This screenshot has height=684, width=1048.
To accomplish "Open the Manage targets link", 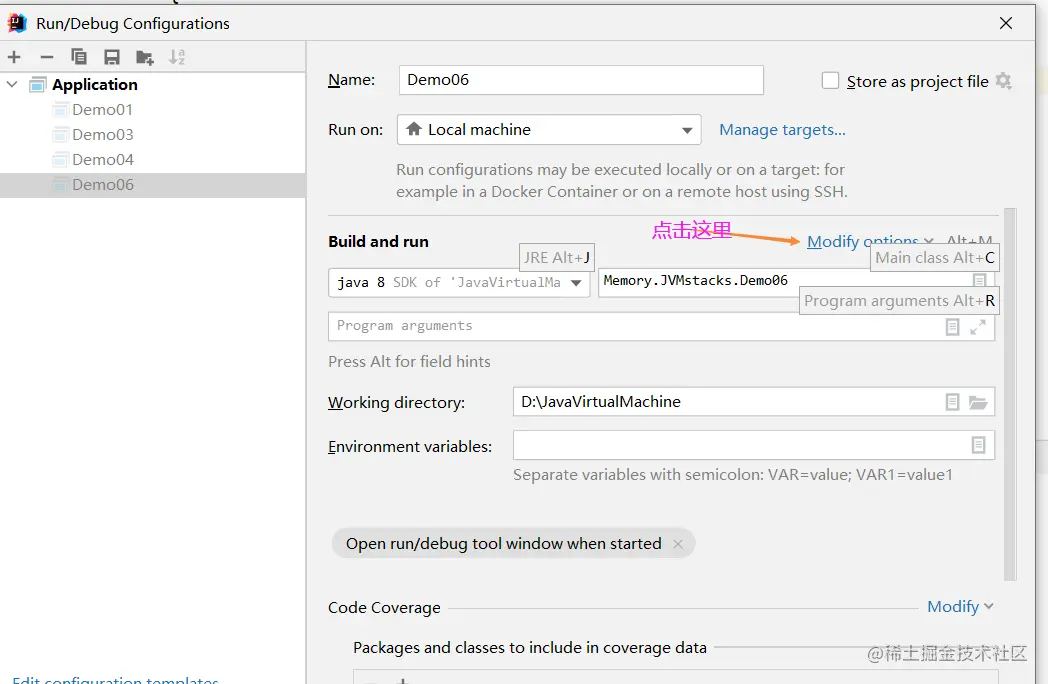I will click(782, 130).
